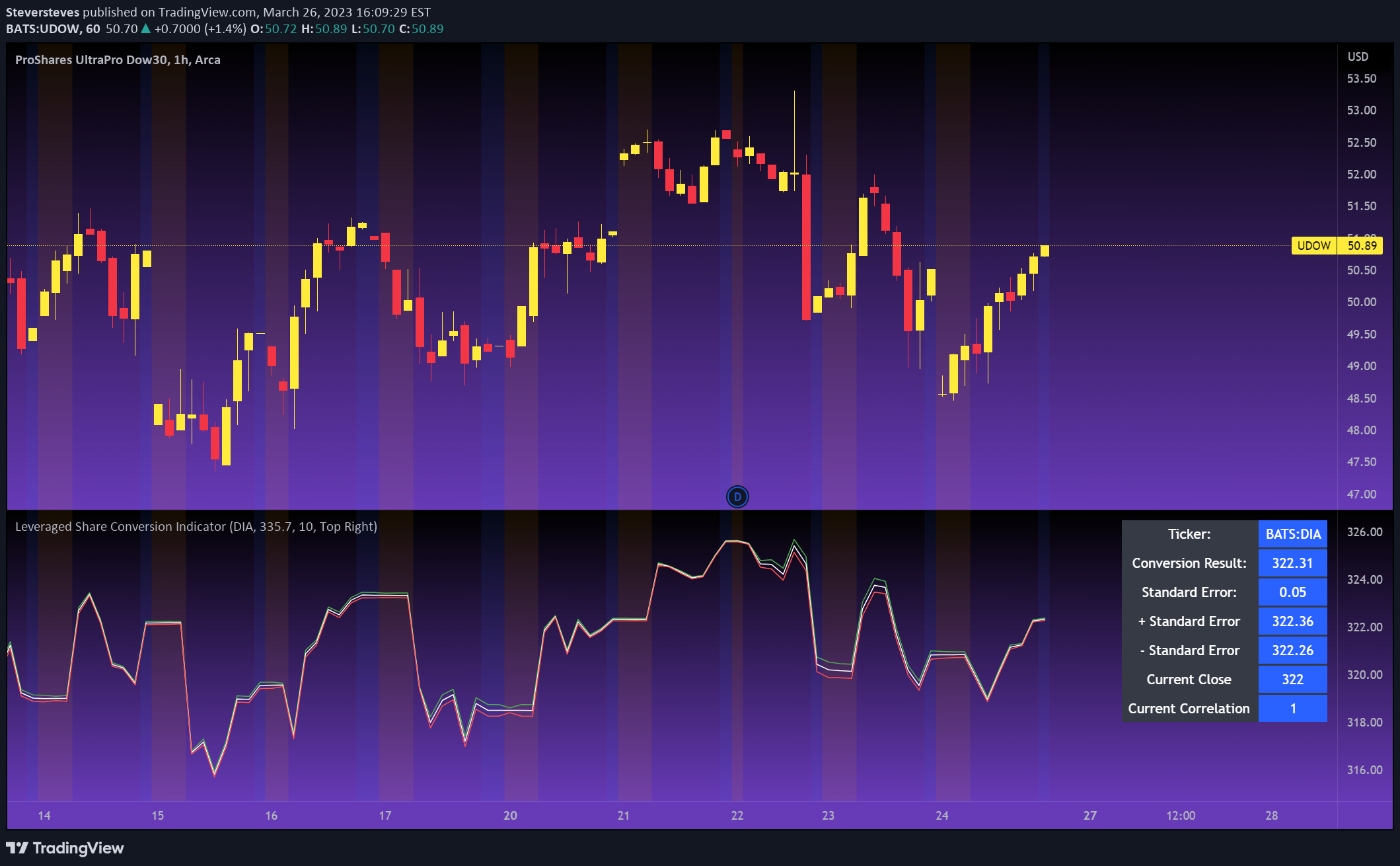Click date 20 on the time axis
Viewport: 1400px width, 866px height.
pos(510,816)
